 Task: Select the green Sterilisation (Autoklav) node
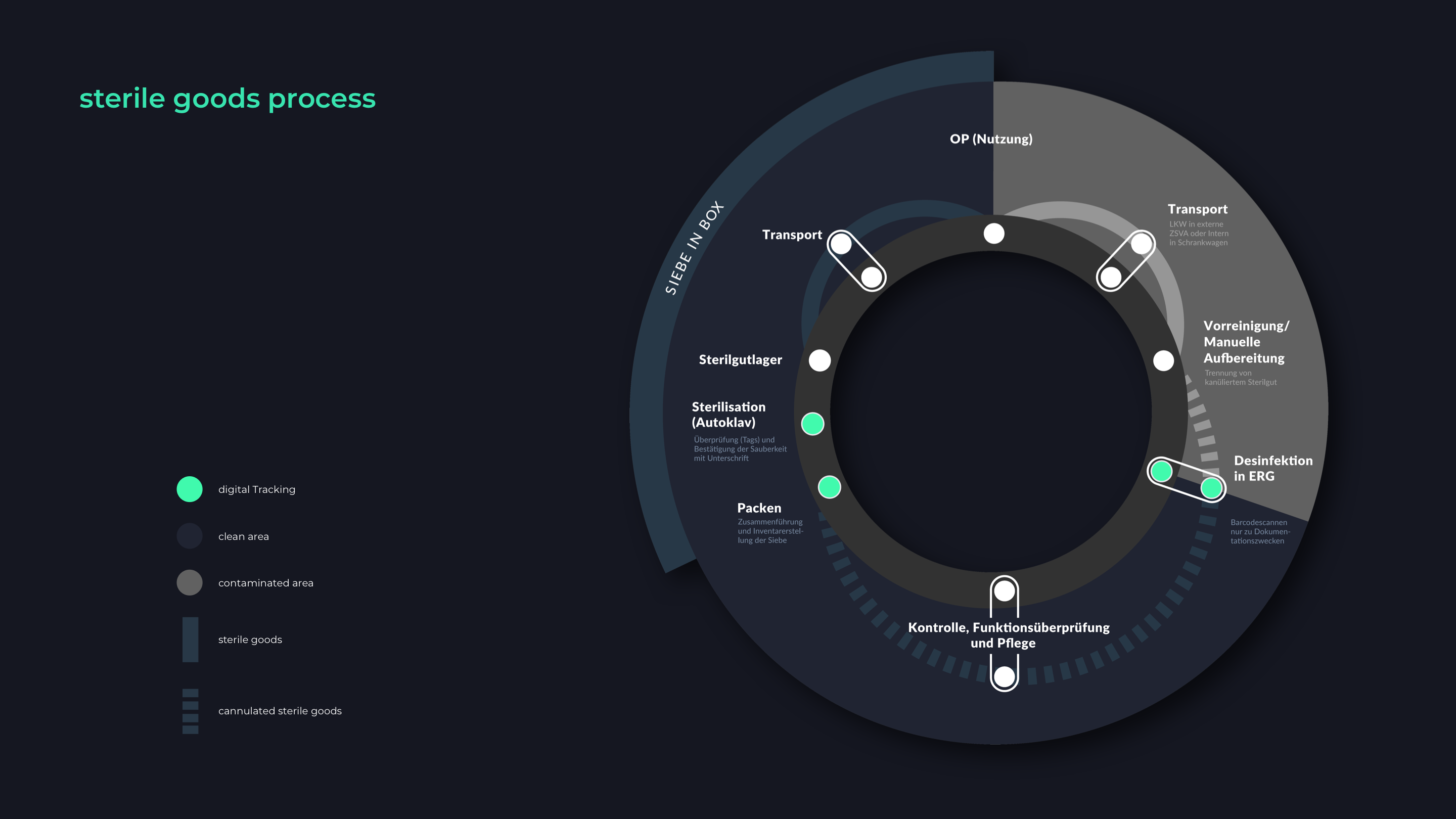pos(813,424)
